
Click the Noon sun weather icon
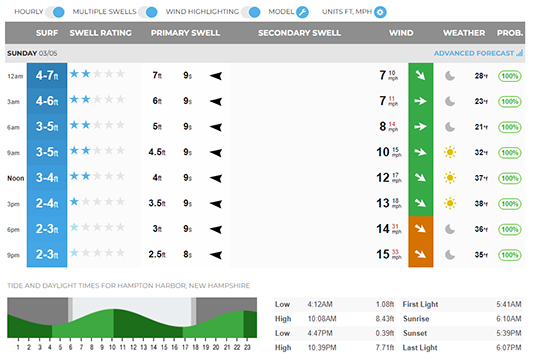coord(450,178)
